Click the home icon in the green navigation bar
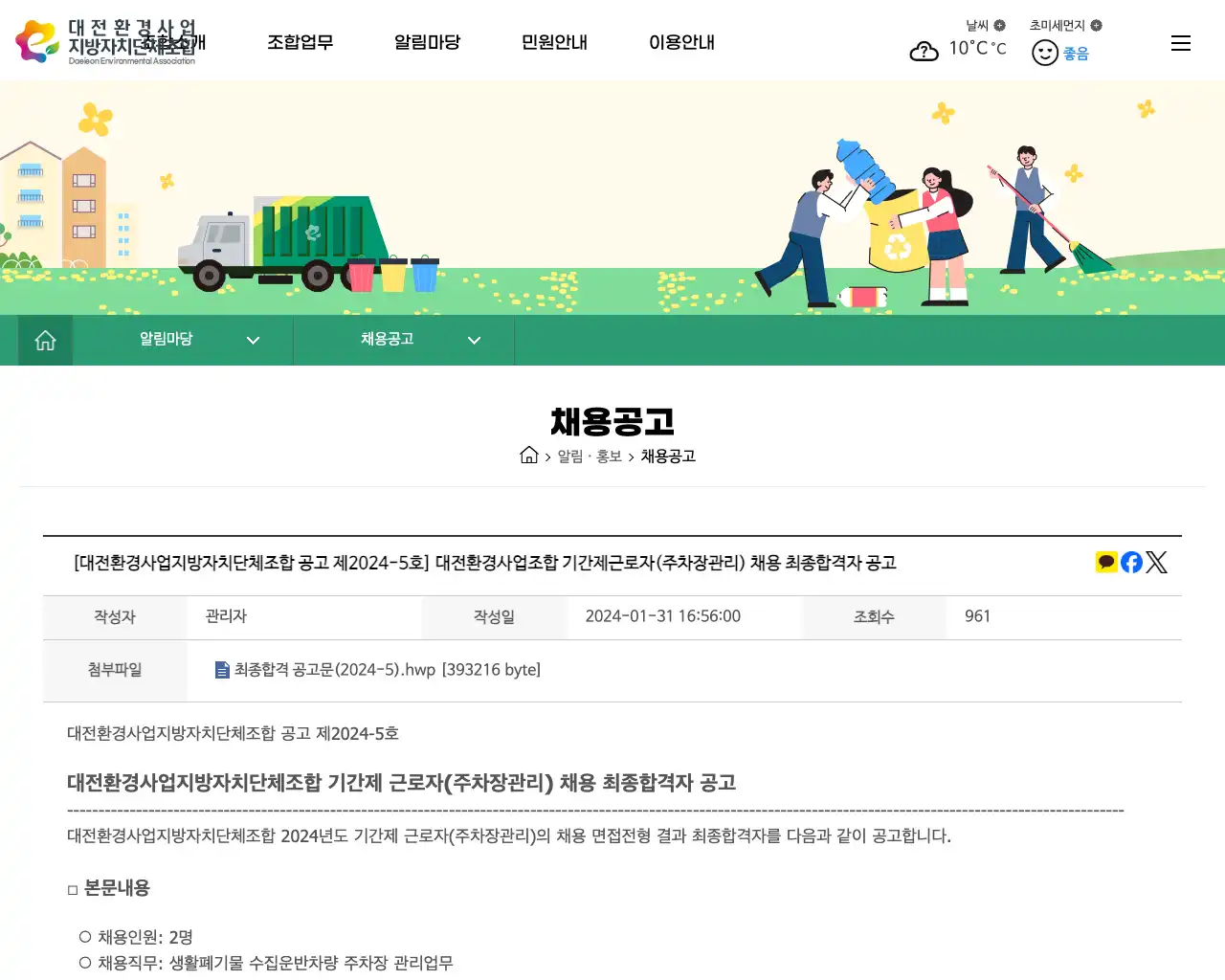1225x980 pixels. [44, 340]
